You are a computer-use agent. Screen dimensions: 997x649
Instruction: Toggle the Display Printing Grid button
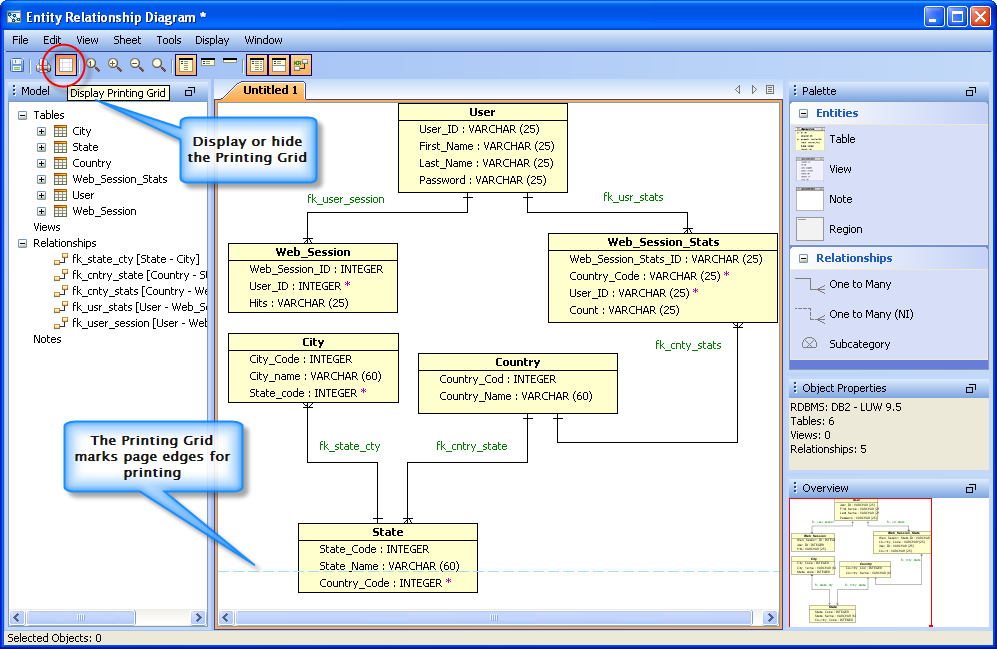pos(65,65)
